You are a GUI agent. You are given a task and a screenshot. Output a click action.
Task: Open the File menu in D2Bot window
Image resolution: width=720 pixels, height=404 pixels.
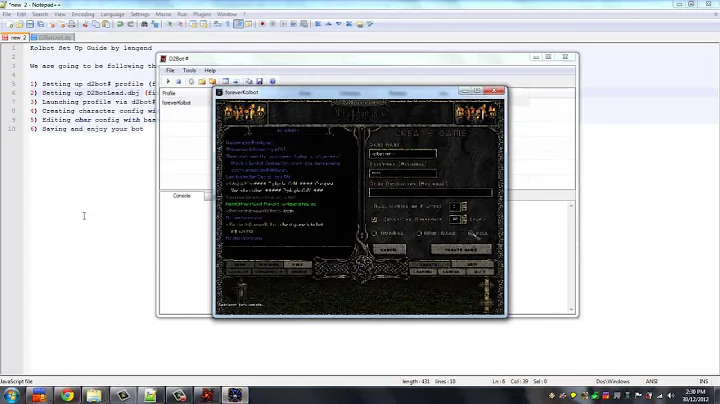coord(170,70)
